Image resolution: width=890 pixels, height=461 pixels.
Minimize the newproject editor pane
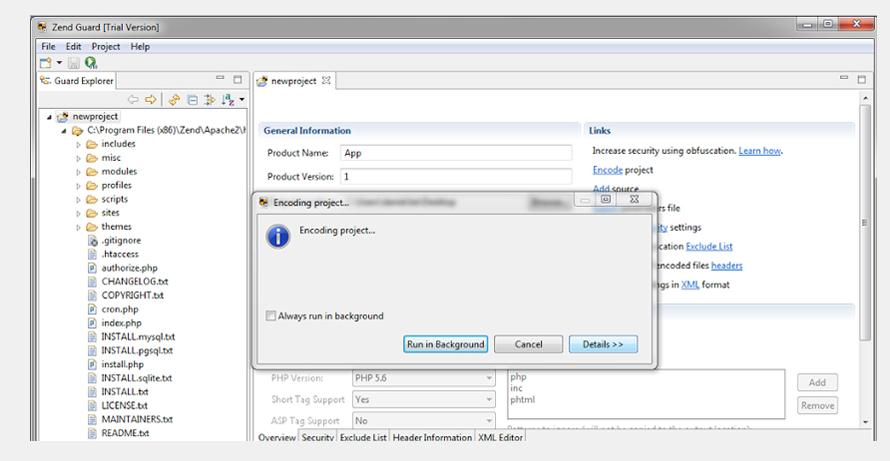844,78
